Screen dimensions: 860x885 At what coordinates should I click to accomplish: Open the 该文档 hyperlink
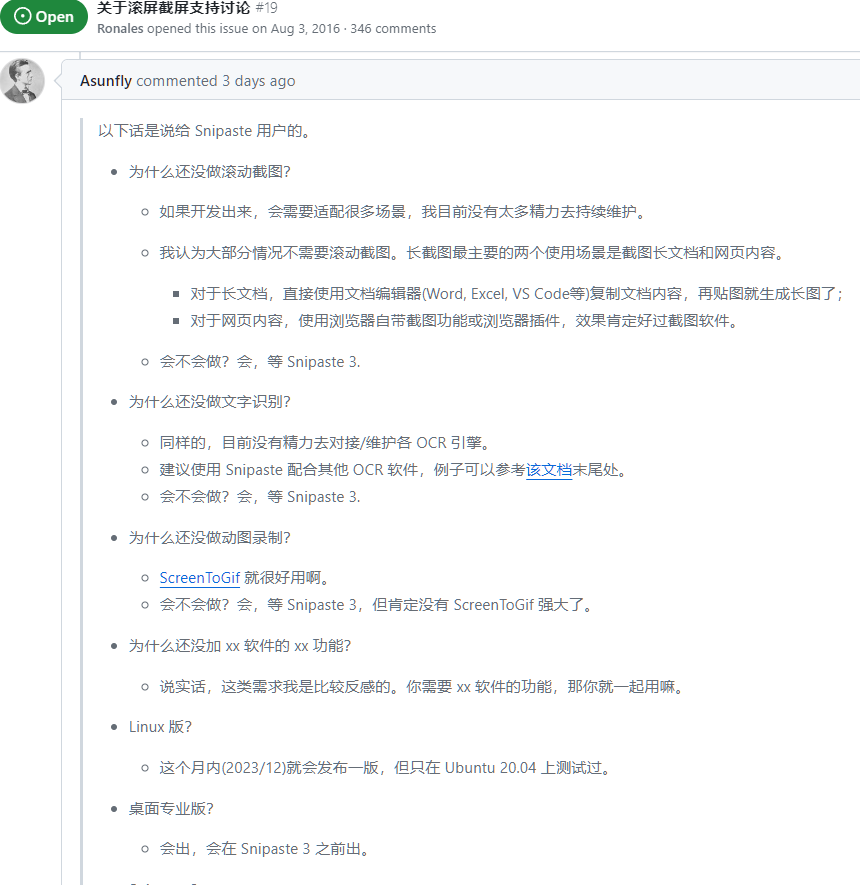point(549,470)
